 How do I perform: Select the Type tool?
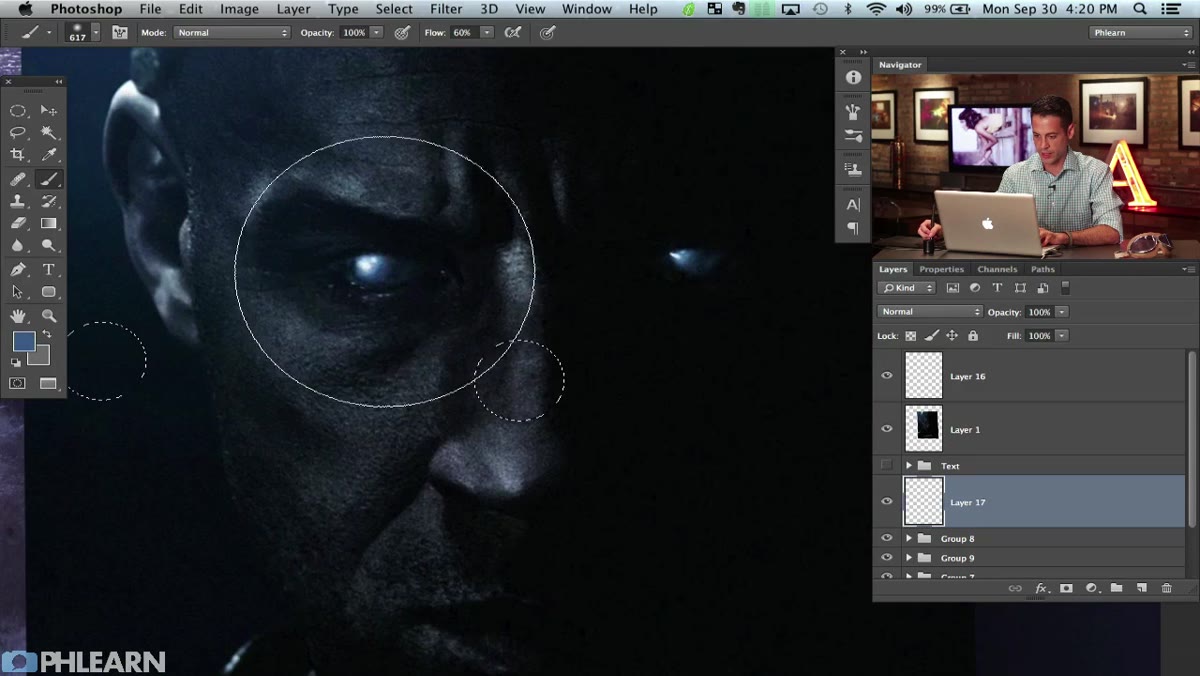click(48, 270)
